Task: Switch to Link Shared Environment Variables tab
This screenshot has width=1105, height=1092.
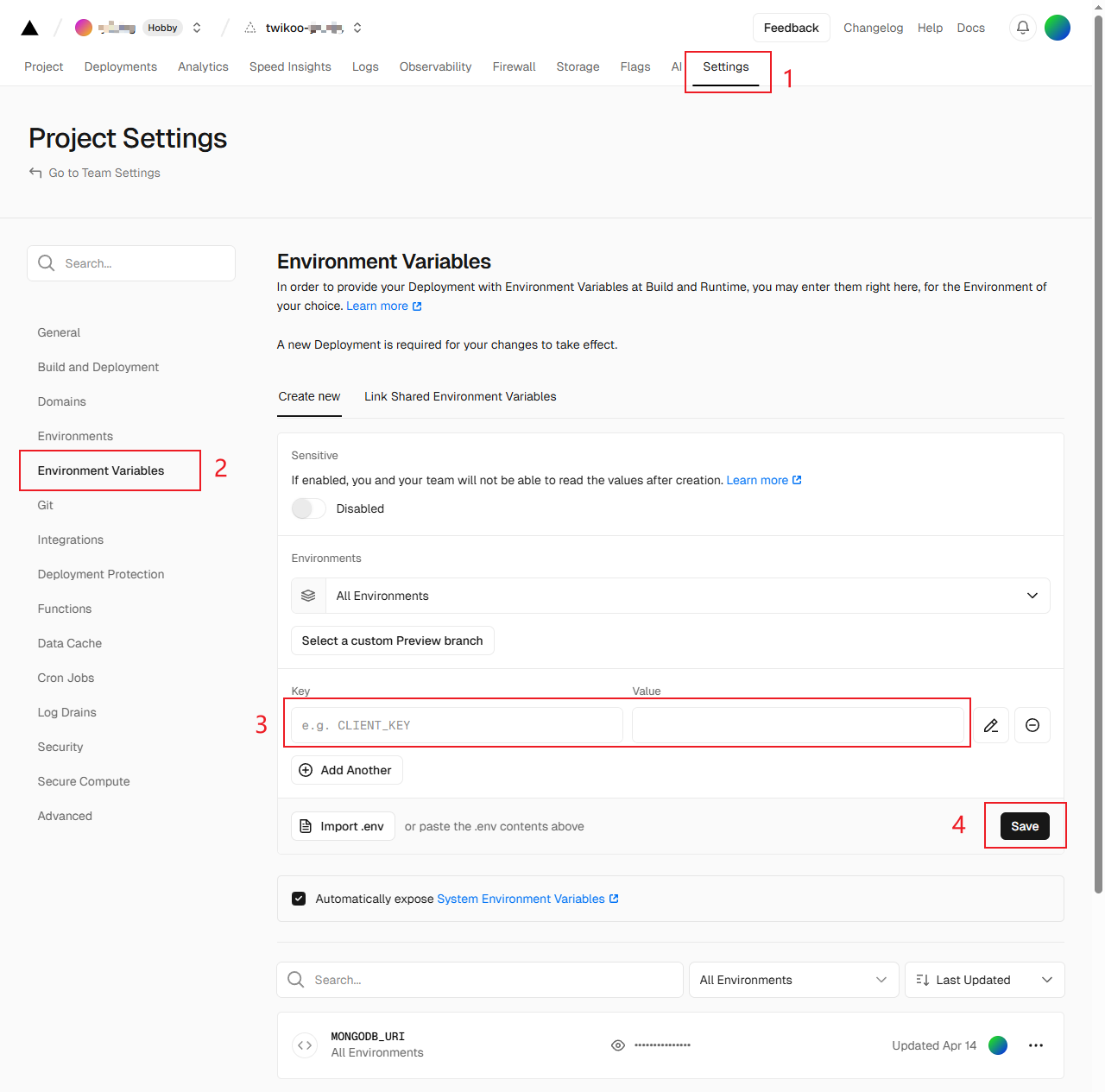Action: pyautogui.click(x=460, y=396)
